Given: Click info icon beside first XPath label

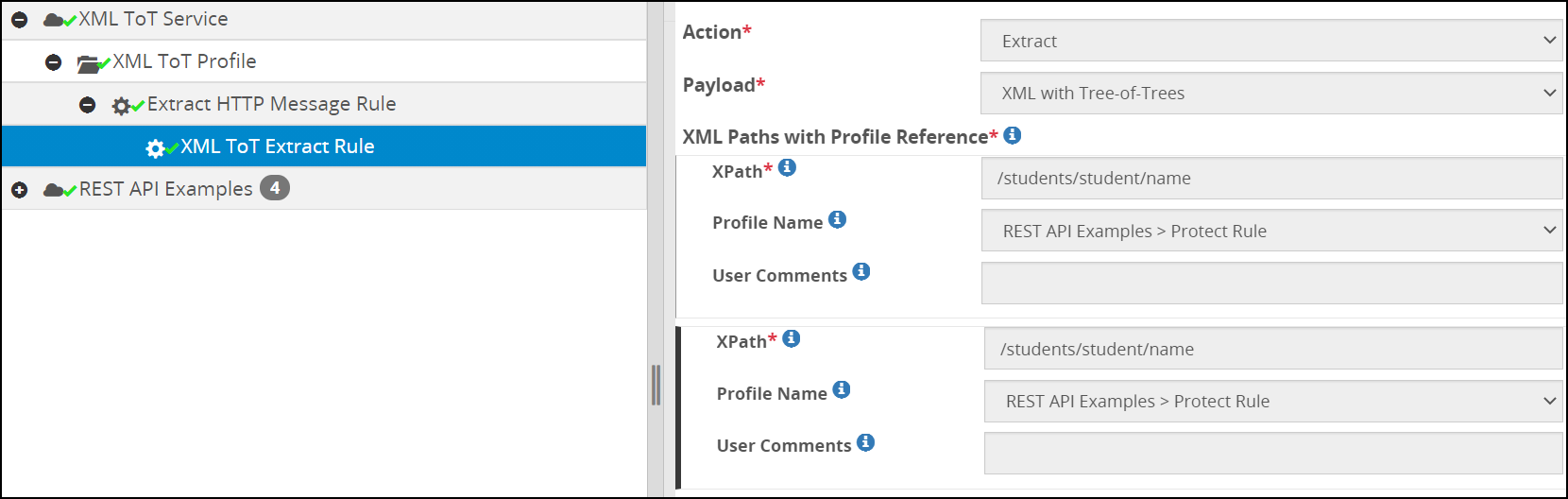Looking at the screenshot, I should [x=787, y=167].
